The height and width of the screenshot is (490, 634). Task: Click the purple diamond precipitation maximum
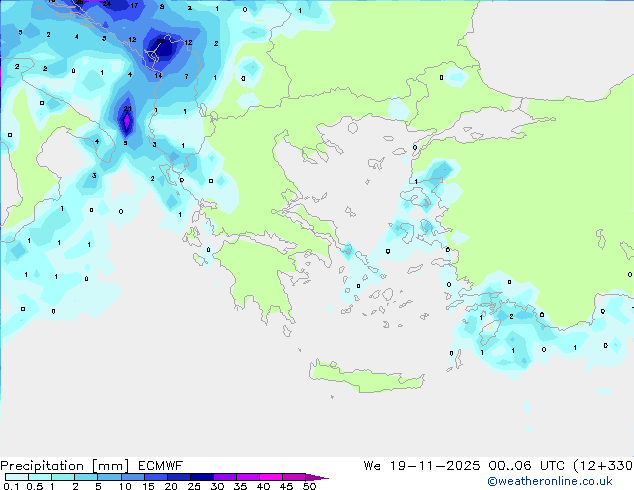pyautogui.click(x=127, y=121)
